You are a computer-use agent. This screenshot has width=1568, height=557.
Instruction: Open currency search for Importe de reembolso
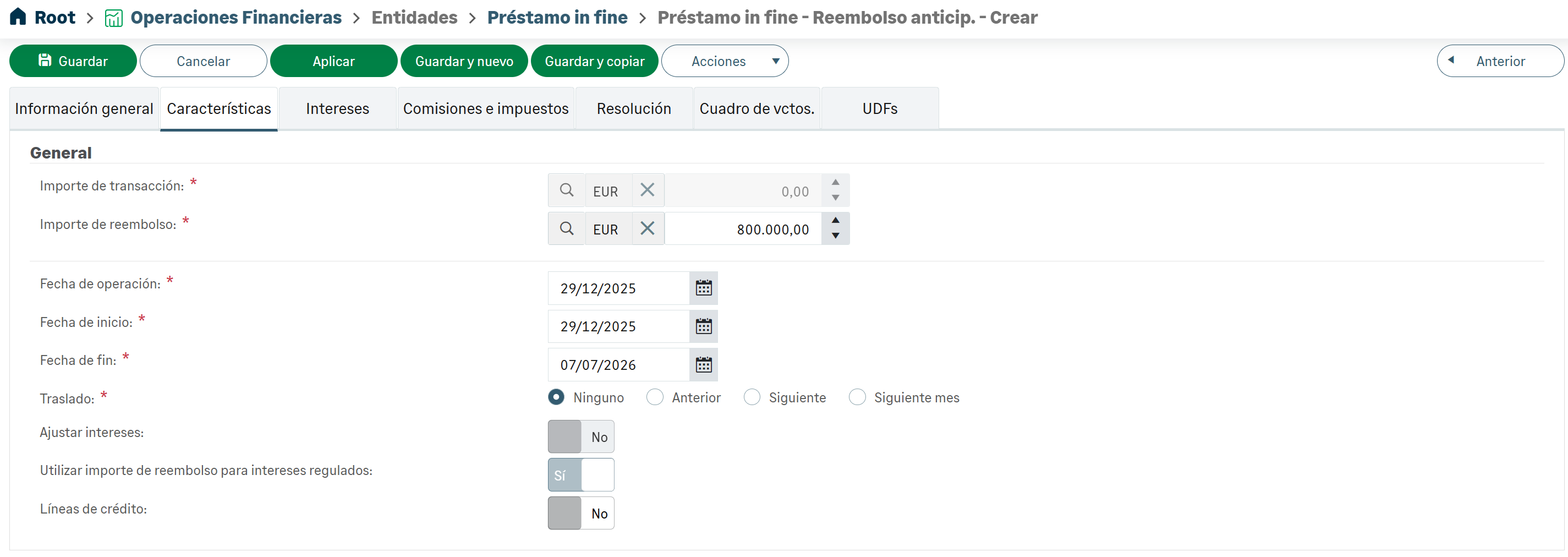click(x=566, y=229)
